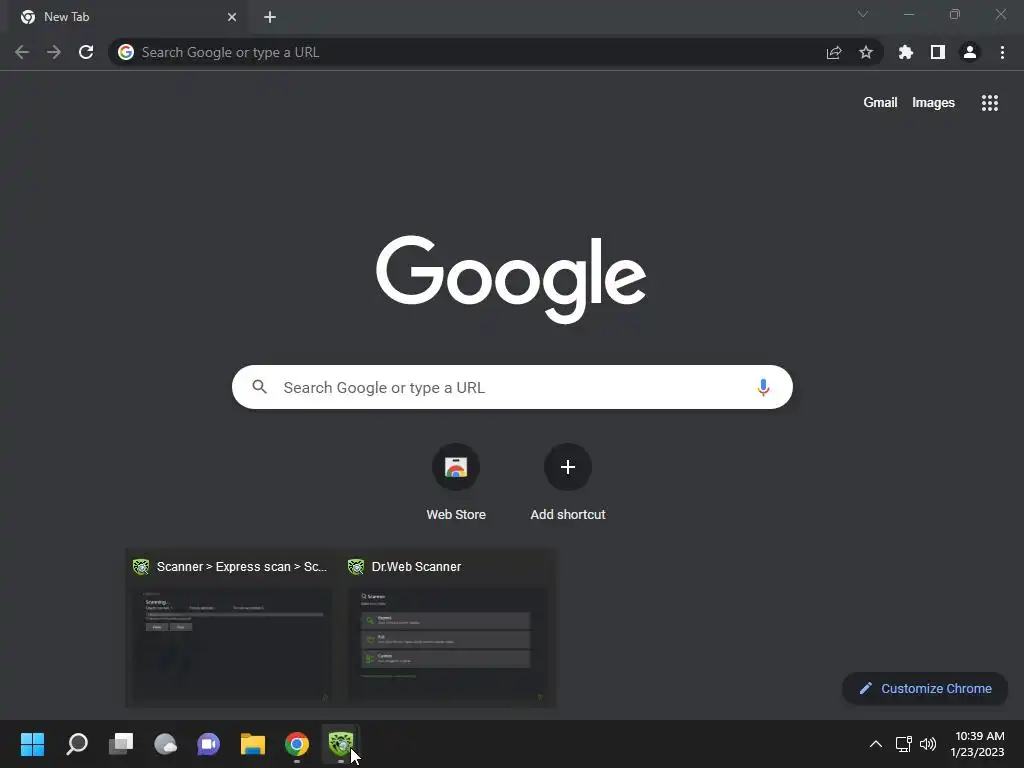Screen dimensions: 1024x768
Task: Show hidden system tray icons
Action: pos(876,744)
